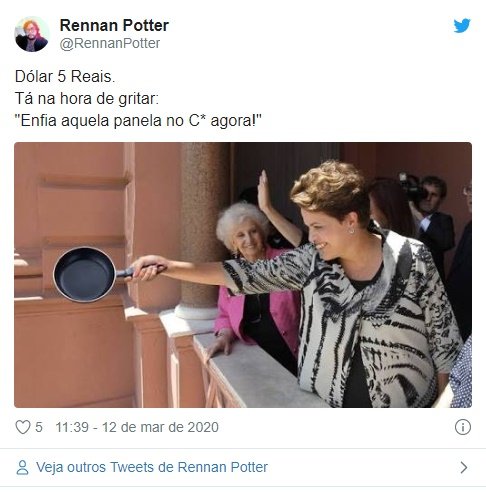Open 'Veja outros Tweets de Rennan Potter'
The width and height of the screenshot is (486, 493).
(x=152, y=467)
